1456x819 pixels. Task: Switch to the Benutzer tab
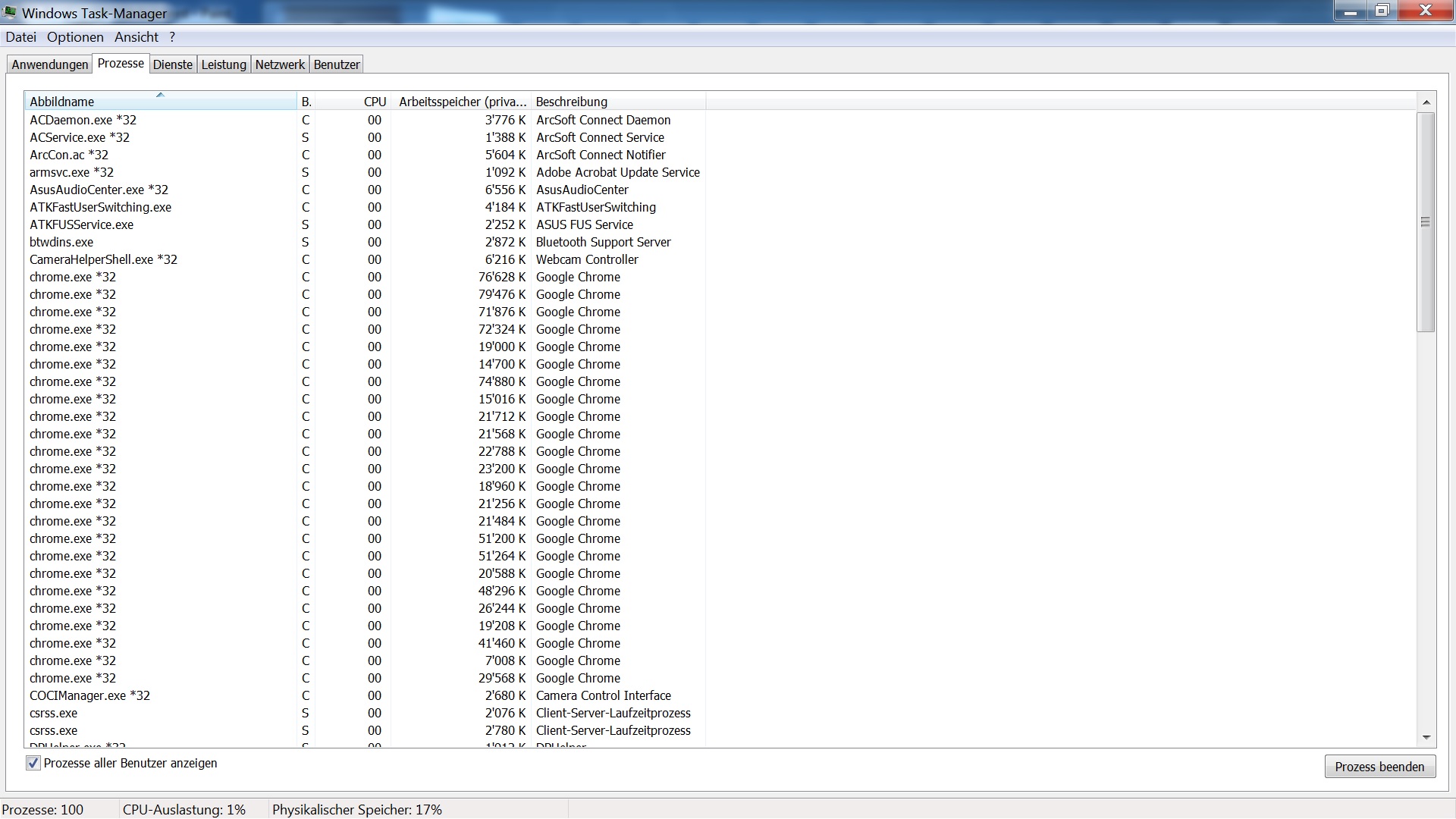coord(337,64)
